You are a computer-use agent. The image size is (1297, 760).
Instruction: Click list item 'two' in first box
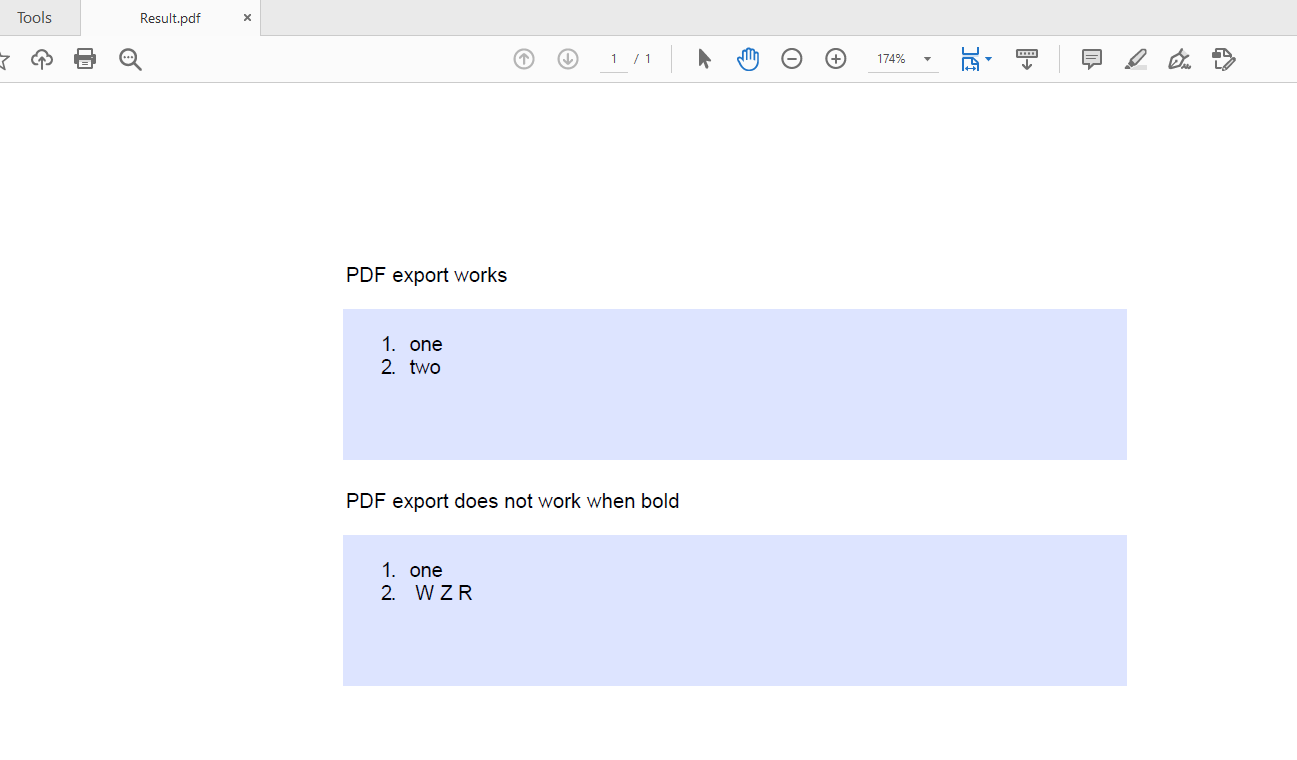tap(425, 367)
